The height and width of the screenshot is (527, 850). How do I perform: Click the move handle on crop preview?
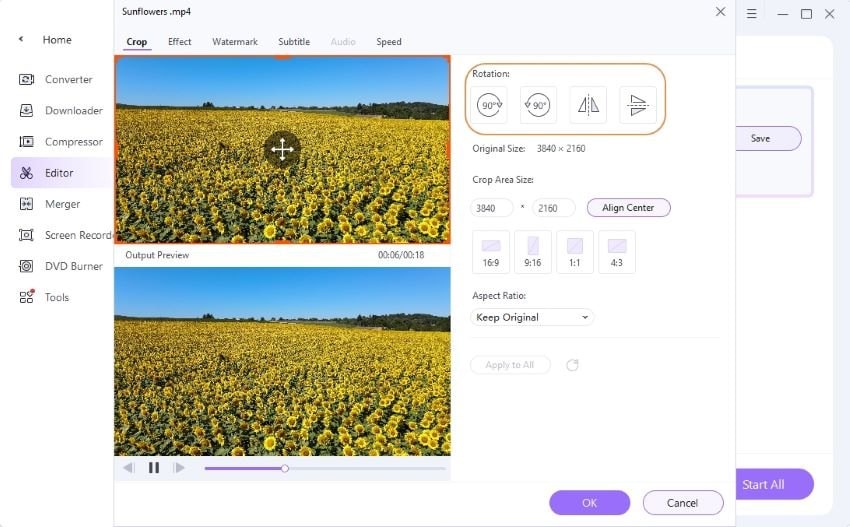coord(282,149)
